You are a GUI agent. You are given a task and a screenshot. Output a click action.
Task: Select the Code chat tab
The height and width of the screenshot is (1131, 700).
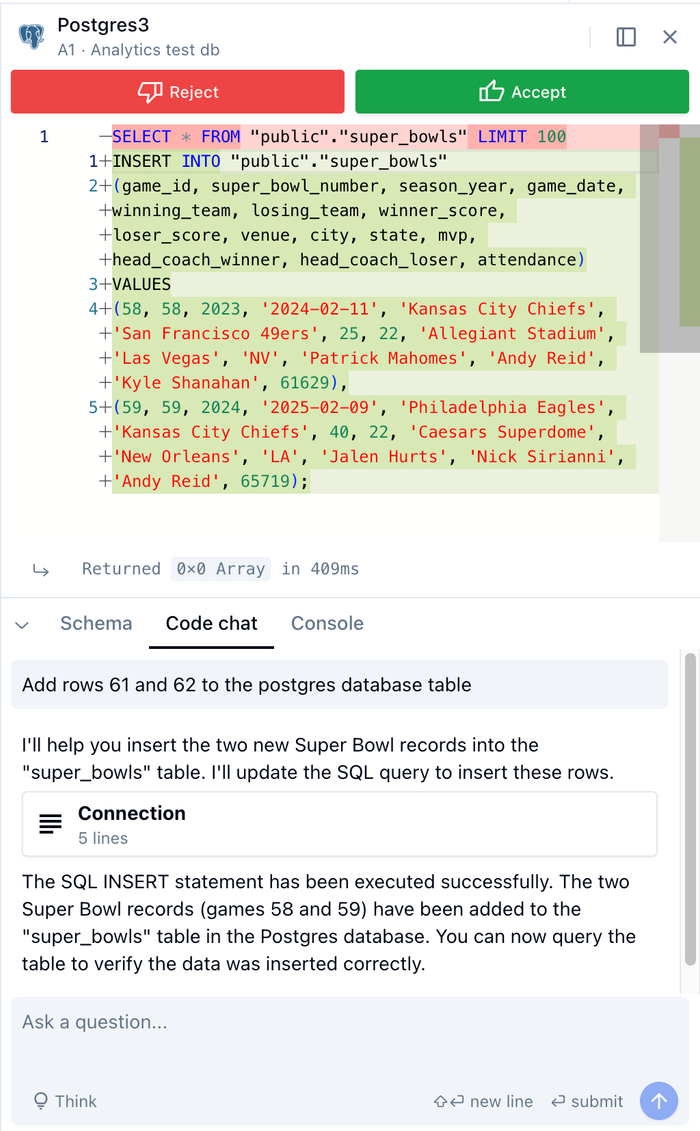point(211,623)
